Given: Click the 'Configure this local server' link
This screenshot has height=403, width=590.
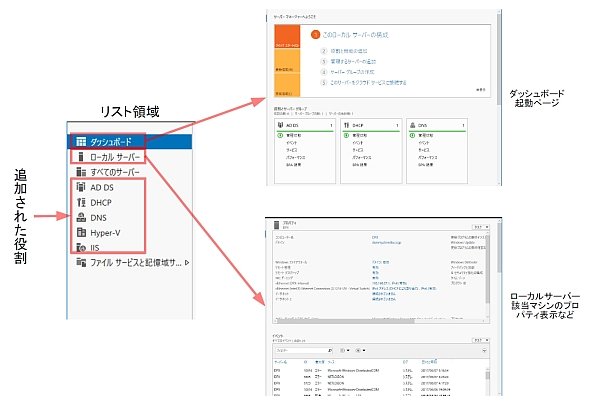Looking at the screenshot, I should [356, 35].
